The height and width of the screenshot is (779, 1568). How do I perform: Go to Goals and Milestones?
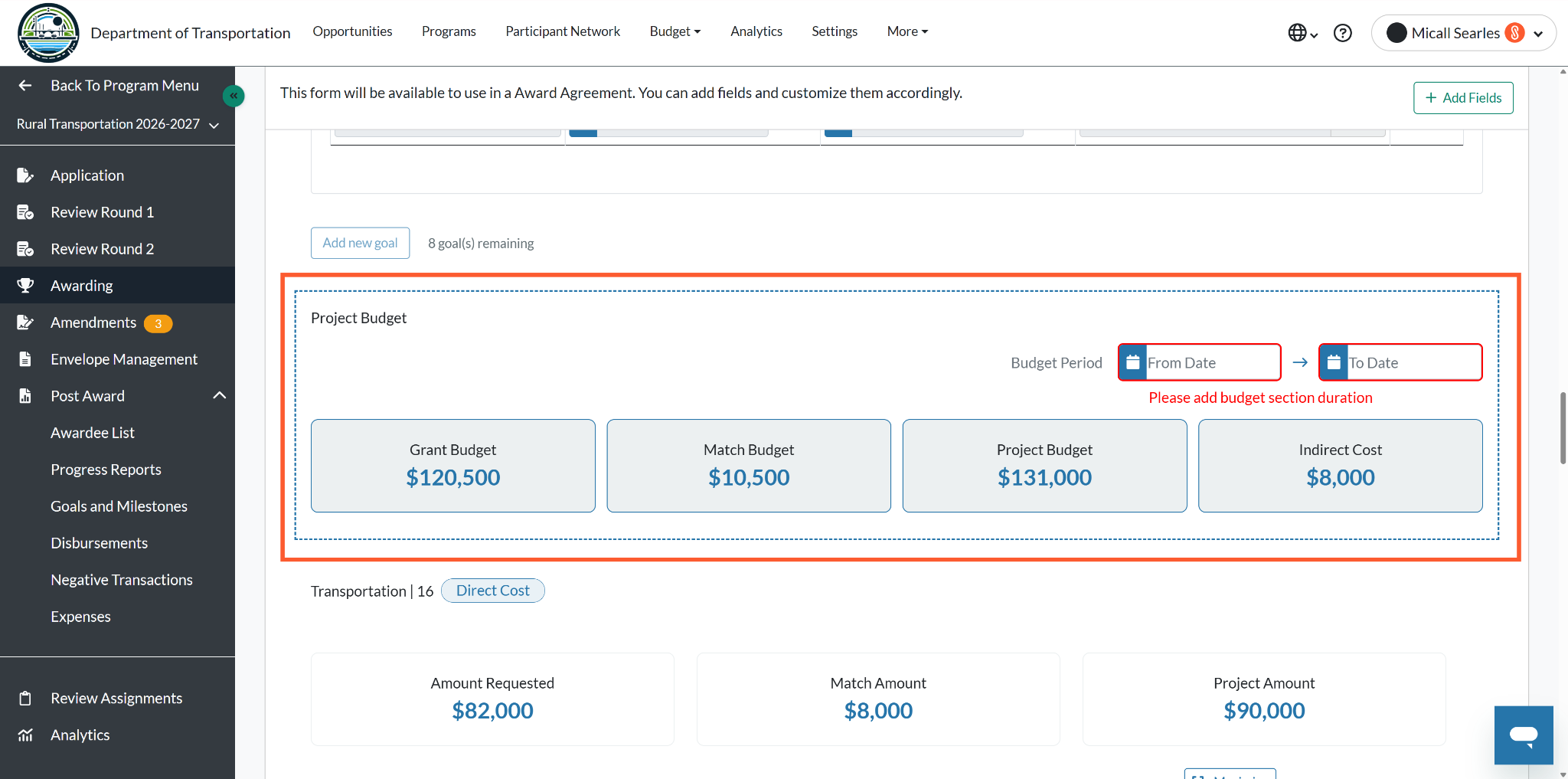point(119,506)
